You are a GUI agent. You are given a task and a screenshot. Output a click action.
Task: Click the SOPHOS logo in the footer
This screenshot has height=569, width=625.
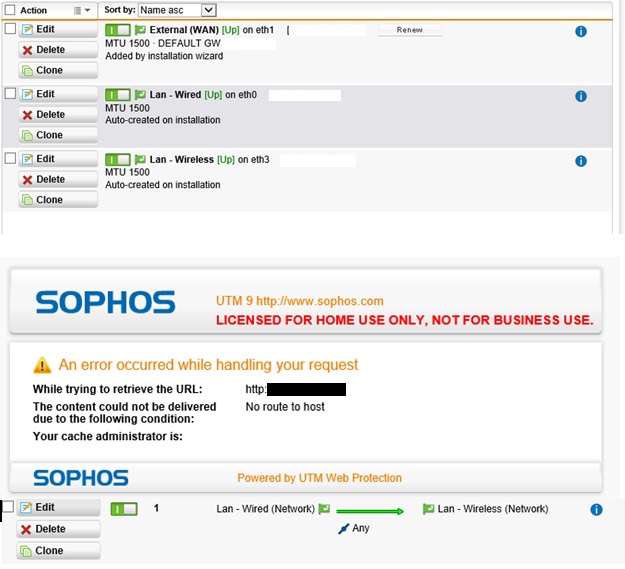coord(81,478)
